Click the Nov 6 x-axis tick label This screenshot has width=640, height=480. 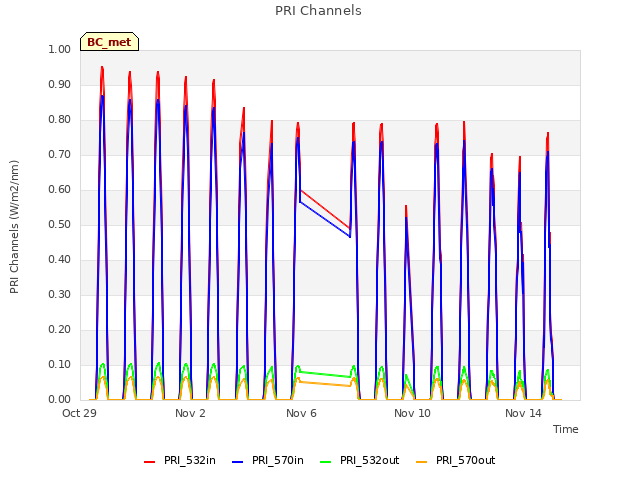tap(301, 413)
